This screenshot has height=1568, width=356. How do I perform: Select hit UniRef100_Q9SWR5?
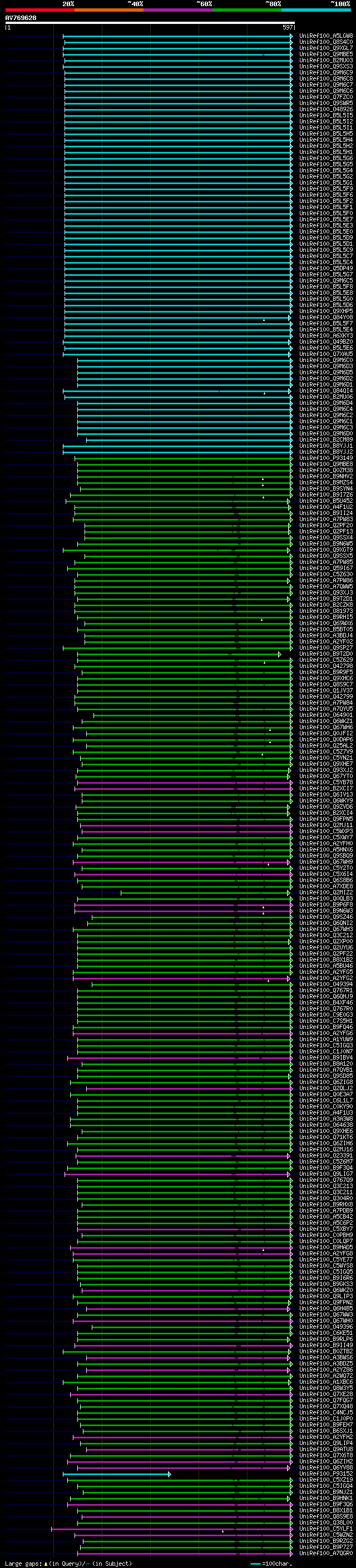tap(326, 103)
